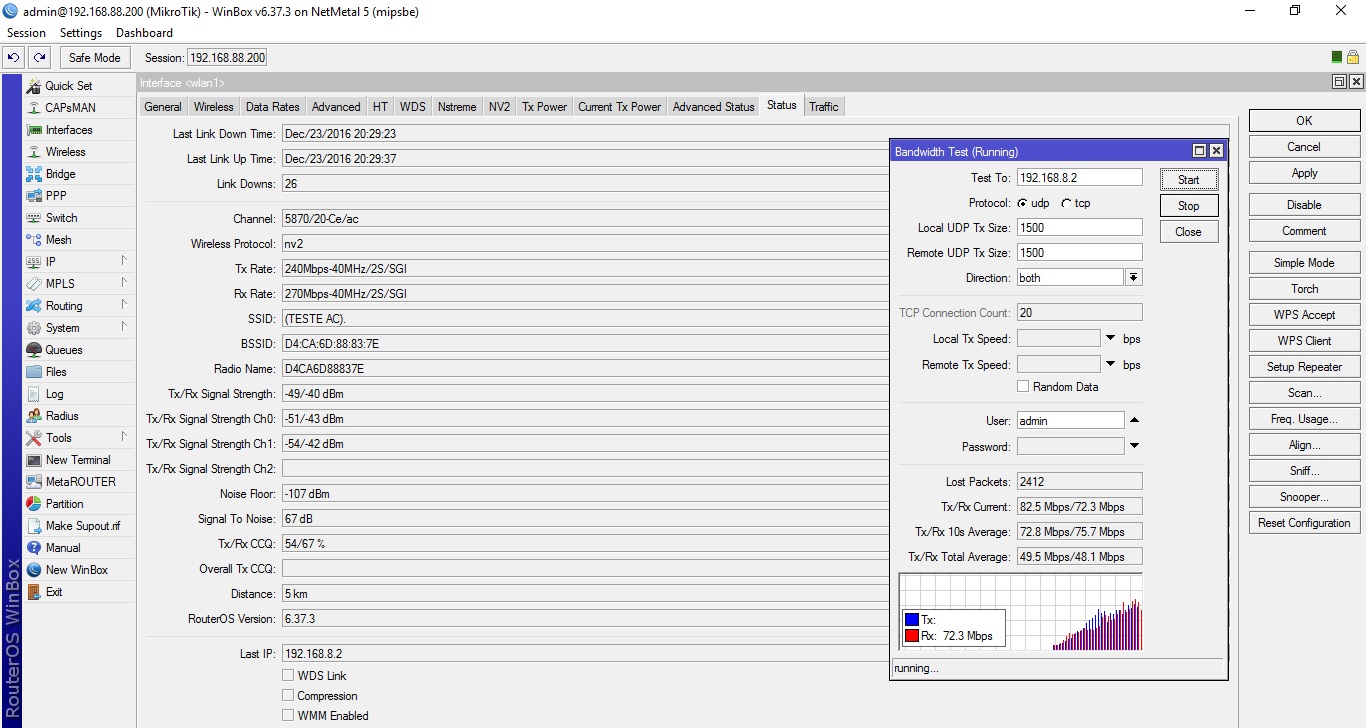1366x728 pixels.
Task: Toggle the WMM Enabled checkbox
Action: [x=288, y=716]
